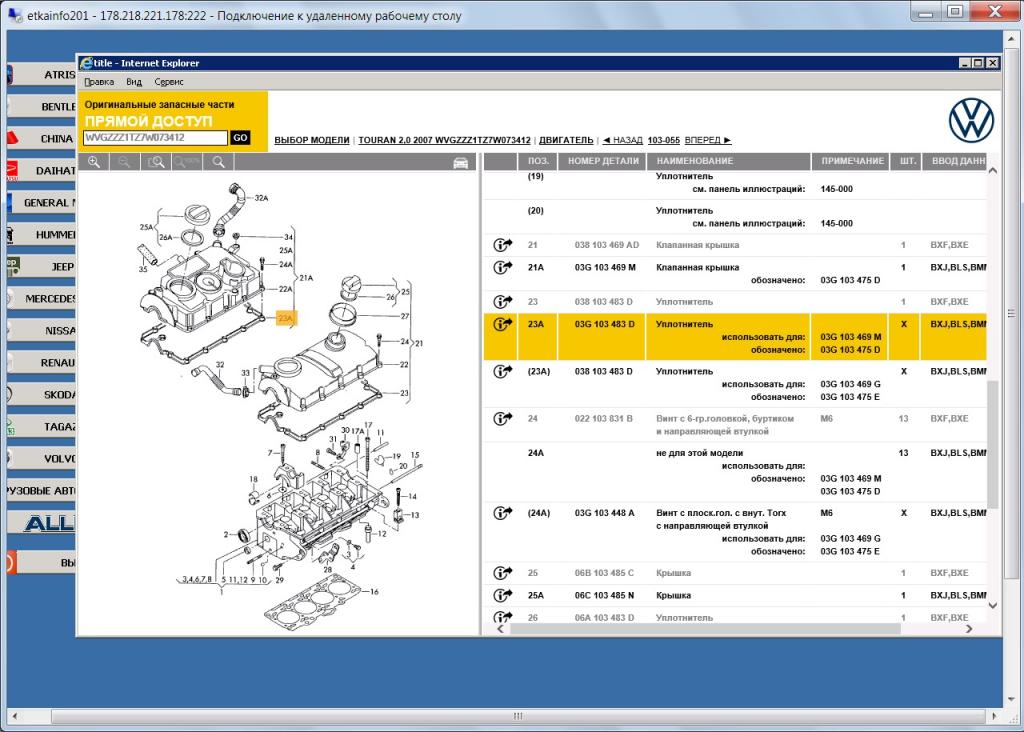Select the BENTLEY catalog button

(41, 106)
